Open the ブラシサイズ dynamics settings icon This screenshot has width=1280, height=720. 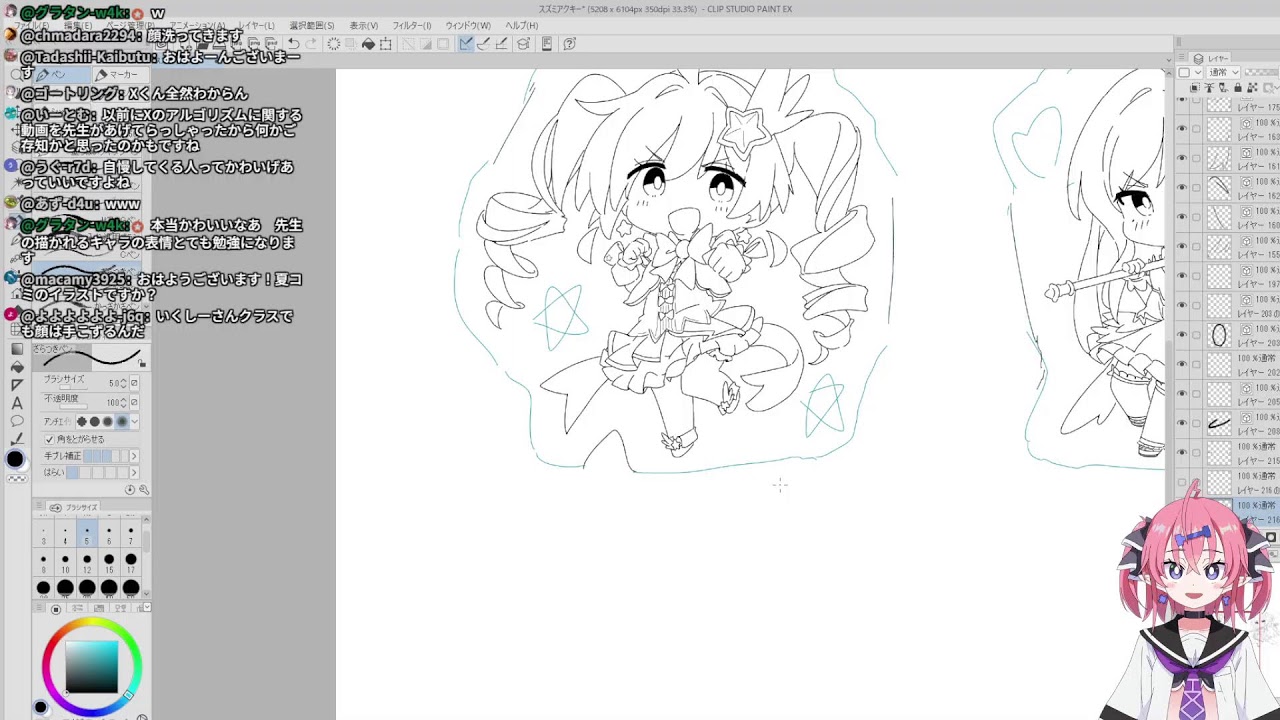[135, 383]
